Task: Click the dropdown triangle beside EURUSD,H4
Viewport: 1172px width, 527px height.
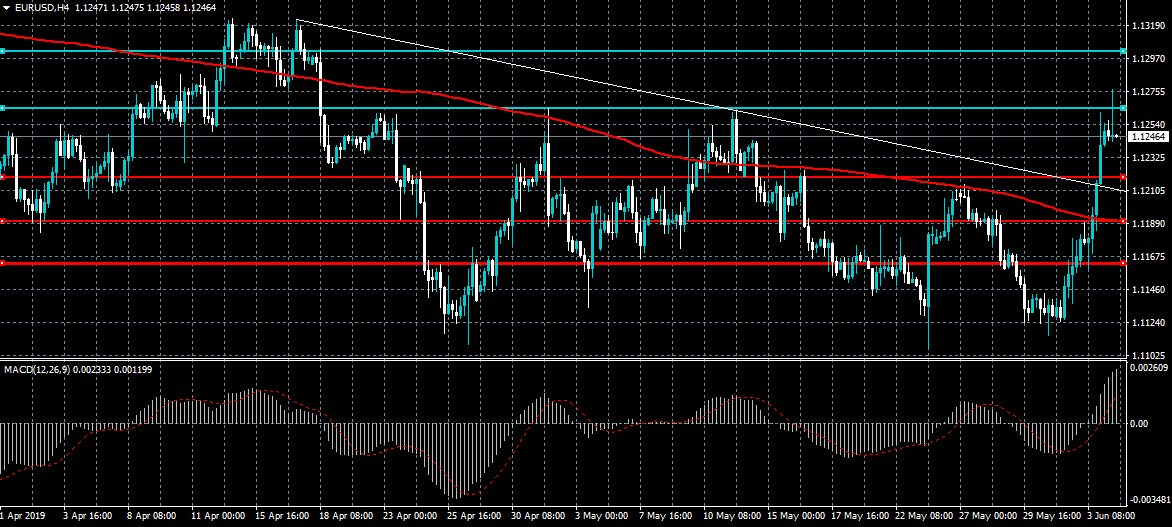Action: pyautogui.click(x=7, y=7)
